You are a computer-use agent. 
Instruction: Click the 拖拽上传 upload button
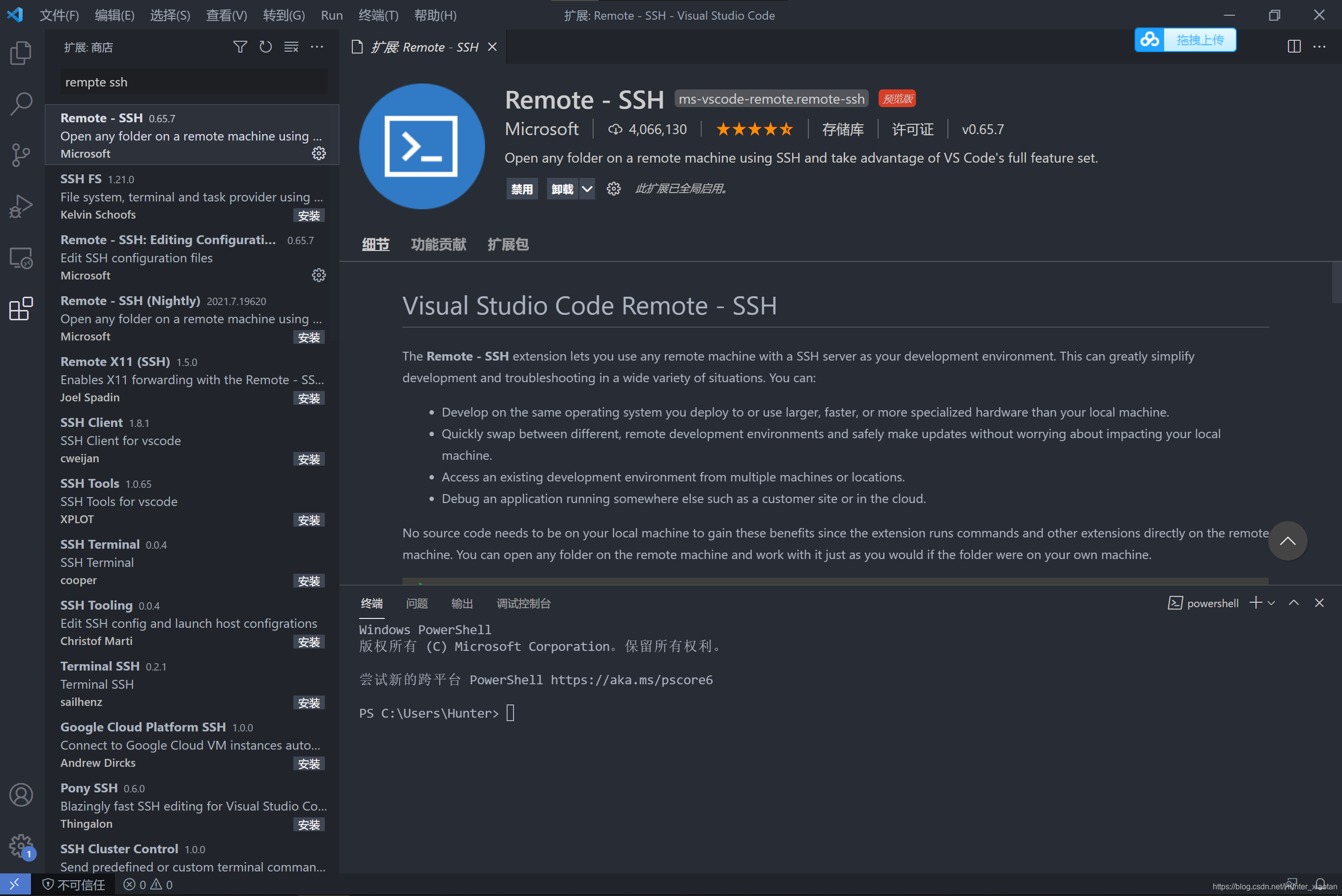(1199, 39)
